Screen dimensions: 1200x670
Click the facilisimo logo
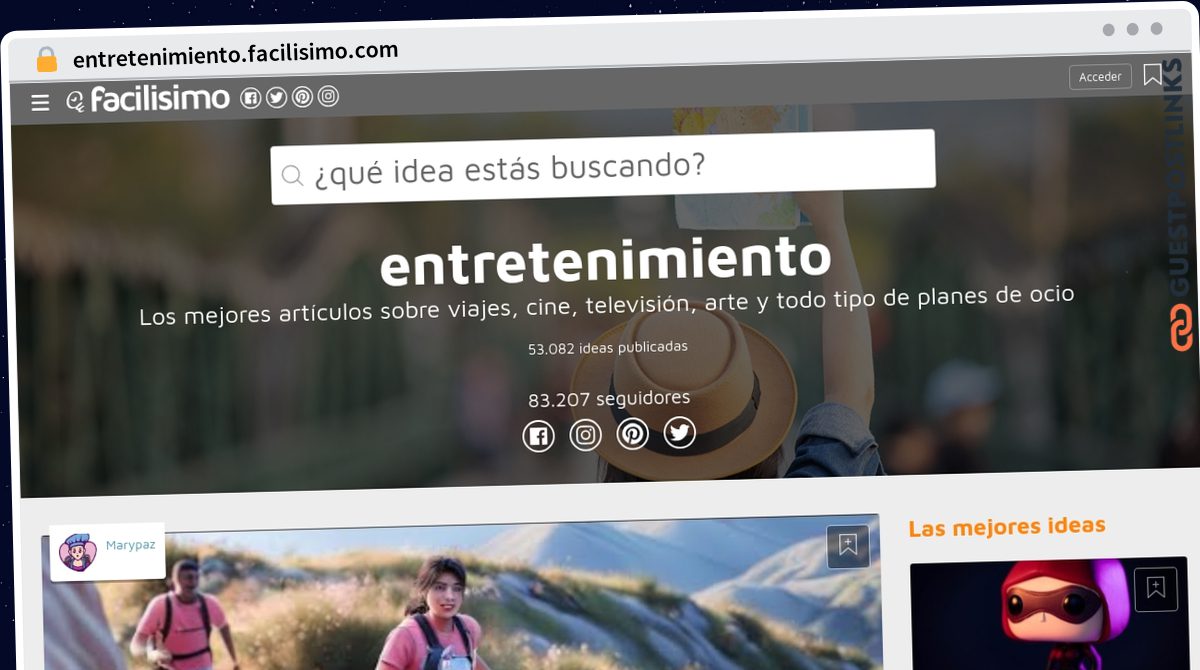148,99
